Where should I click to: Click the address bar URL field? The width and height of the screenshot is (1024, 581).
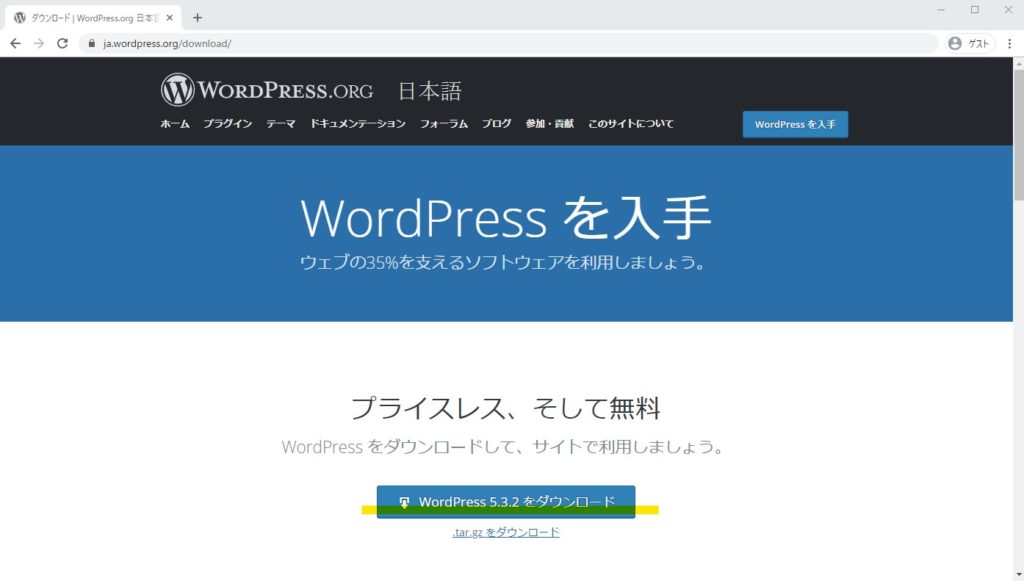509,43
